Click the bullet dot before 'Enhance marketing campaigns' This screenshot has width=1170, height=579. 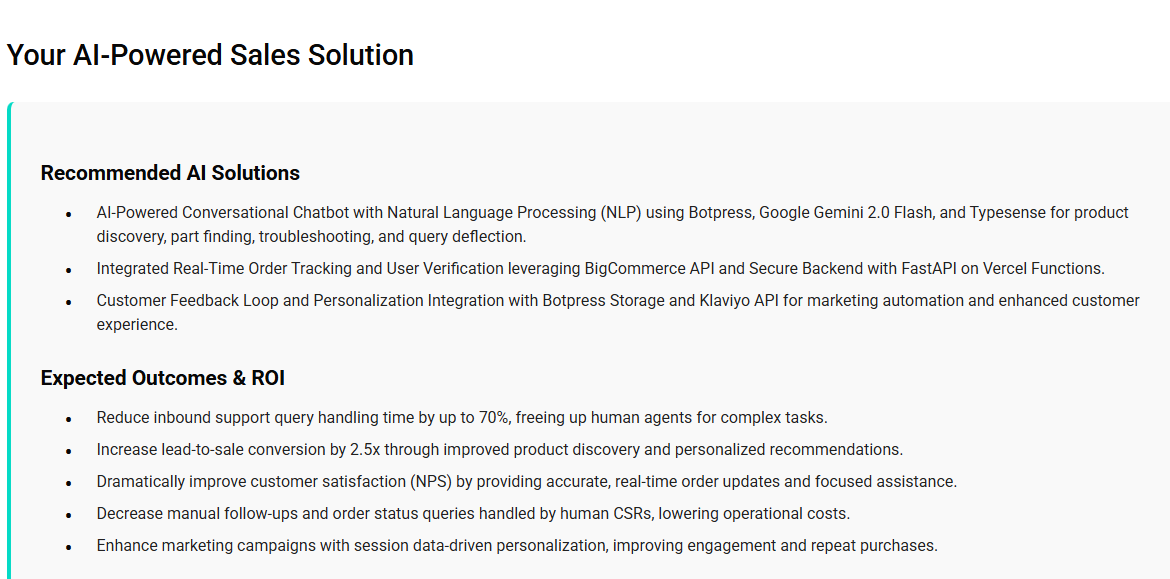coord(69,548)
